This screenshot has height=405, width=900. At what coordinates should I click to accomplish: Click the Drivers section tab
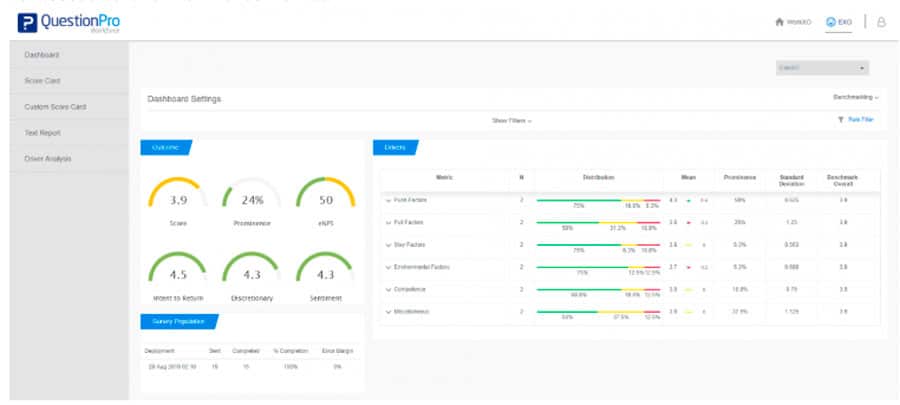pyautogui.click(x=395, y=147)
